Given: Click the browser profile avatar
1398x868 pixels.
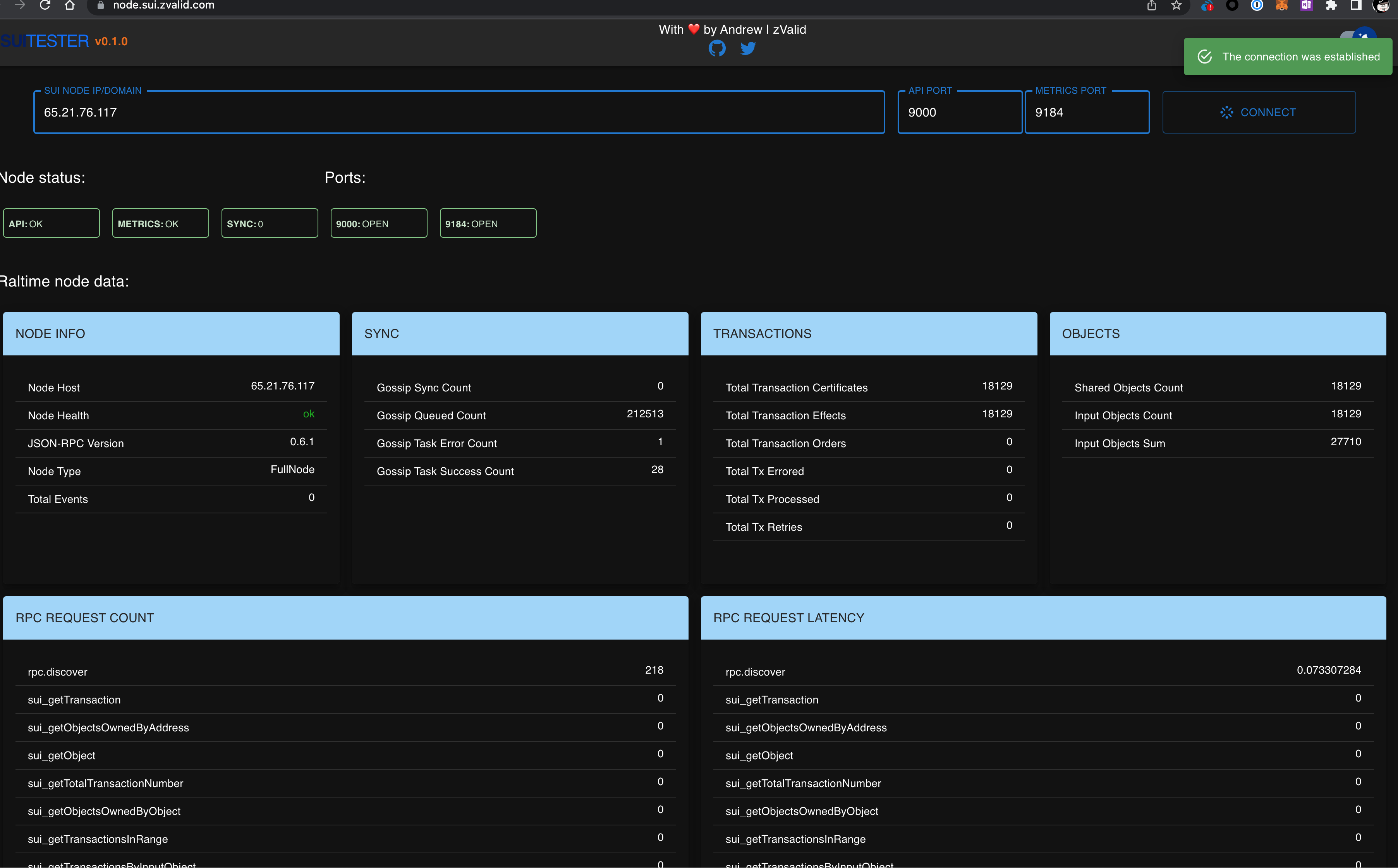Looking at the screenshot, I should (x=1381, y=6).
